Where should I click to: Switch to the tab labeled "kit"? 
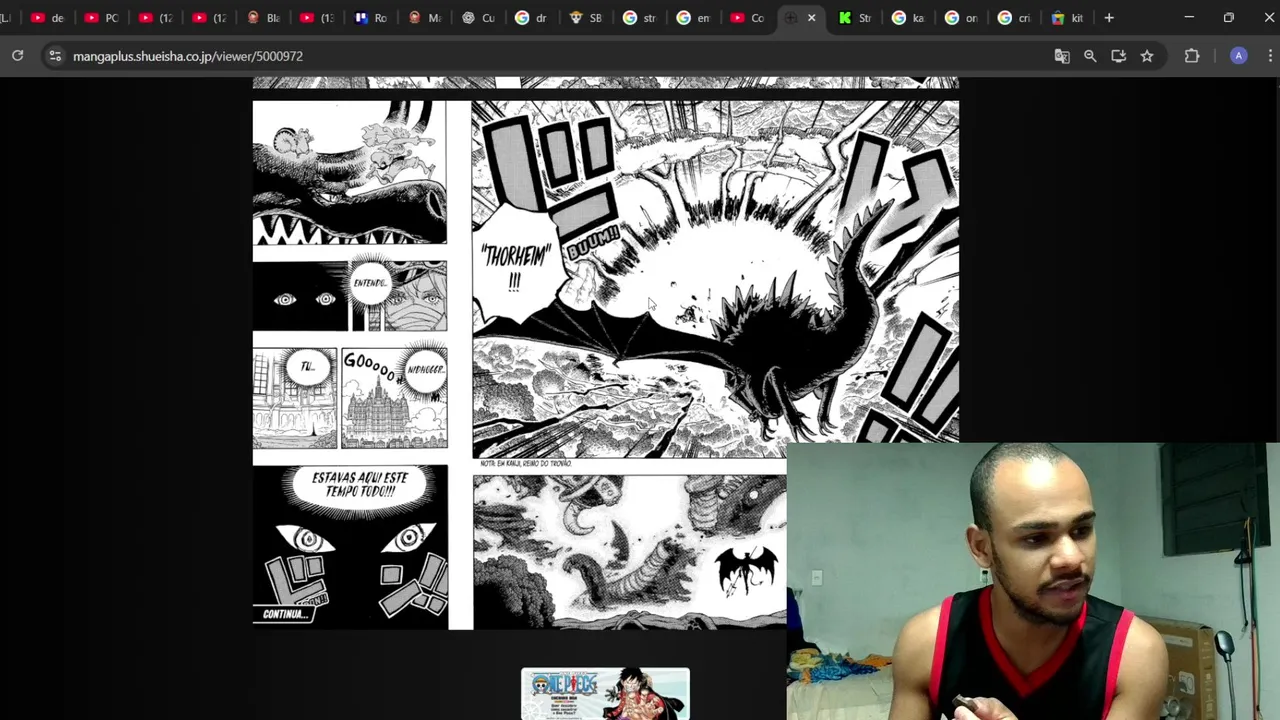tap(1068, 18)
